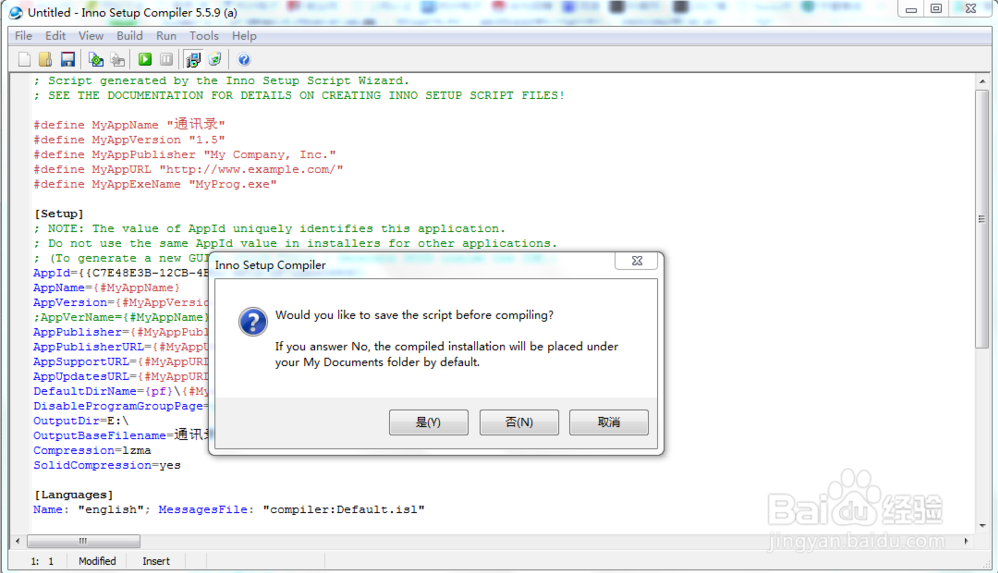The width and height of the screenshot is (998, 573).
Task: Click the "NOTE: The value of AppId" comment
Action: click(269, 229)
